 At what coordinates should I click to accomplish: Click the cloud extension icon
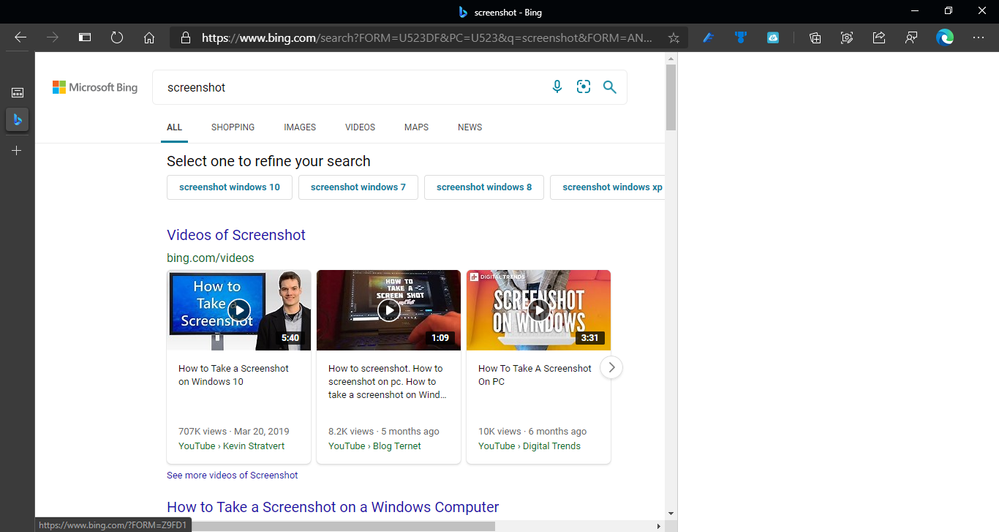click(773, 38)
